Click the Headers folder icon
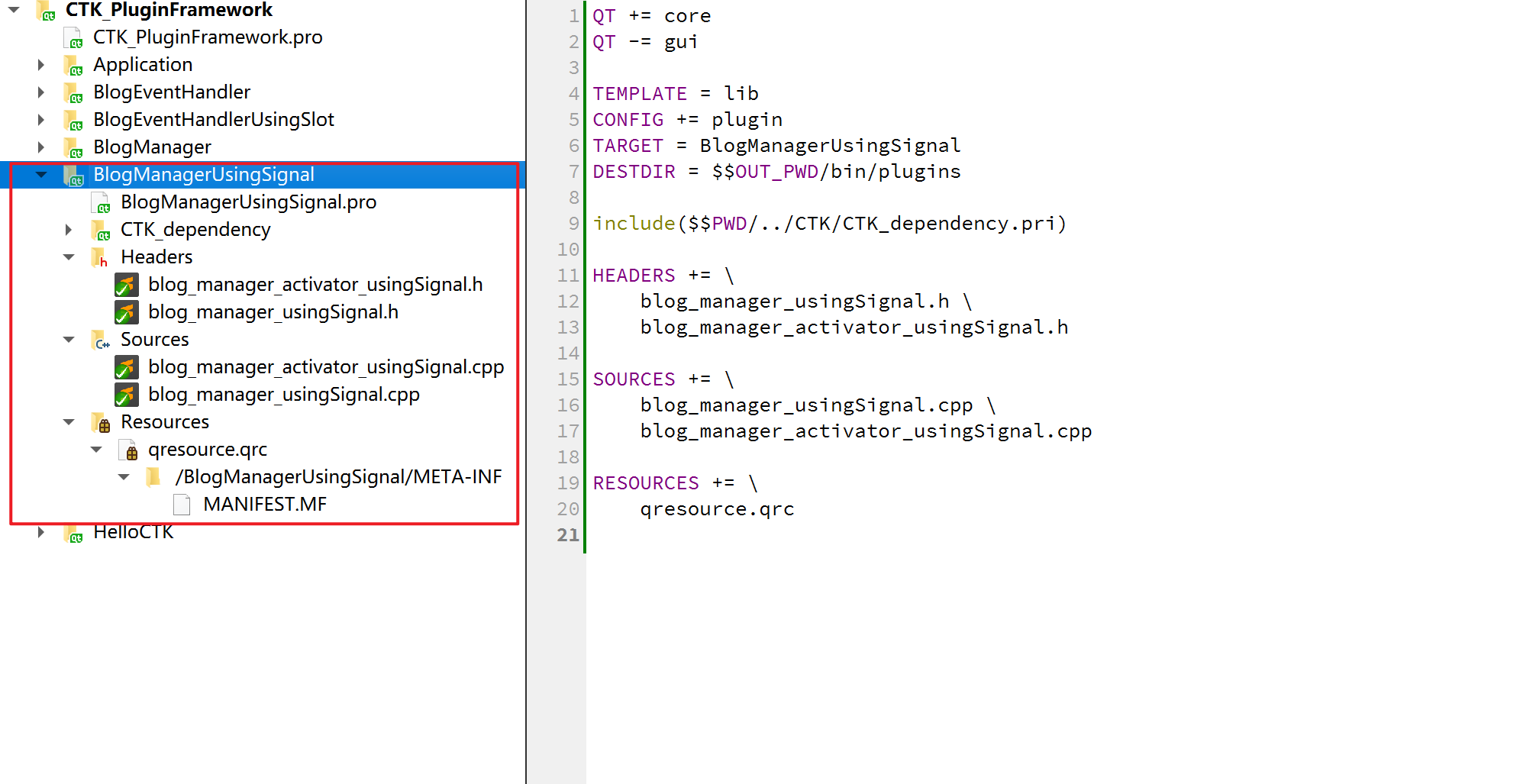 [101, 257]
